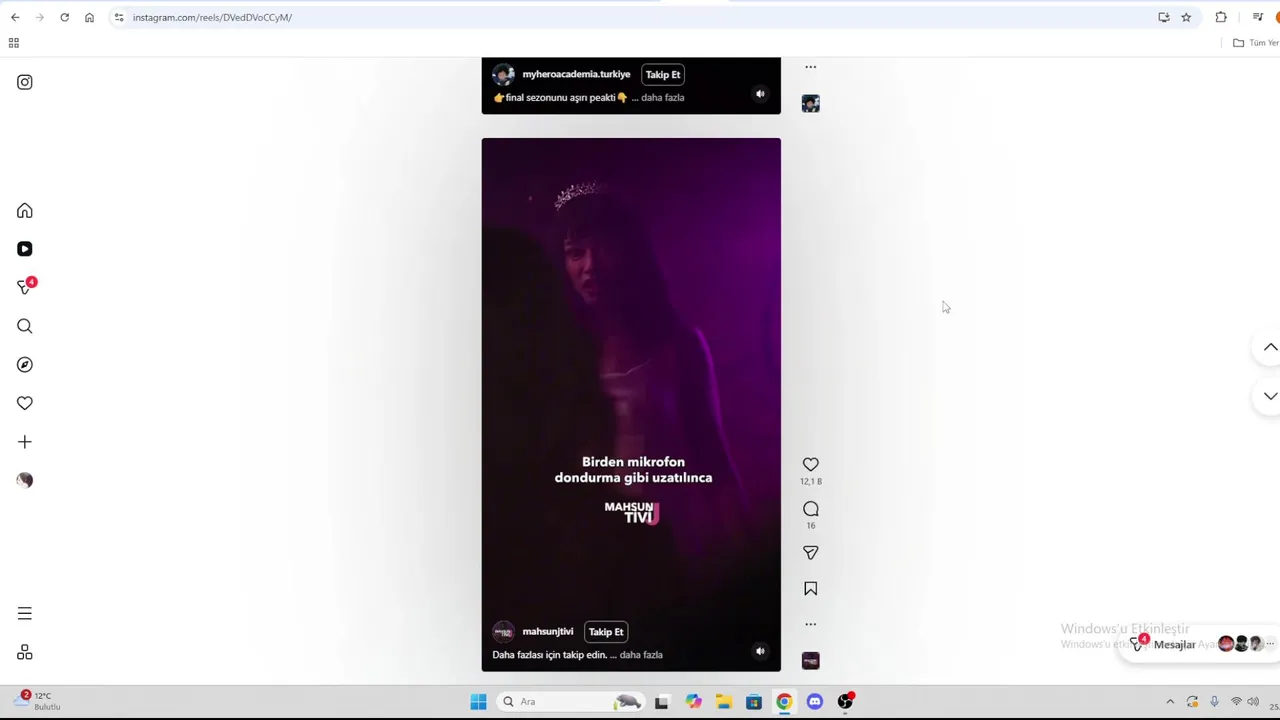The height and width of the screenshot is (720, 1280).
Task: Open direct messages icon with badge 4
Action: pos(25,287)
